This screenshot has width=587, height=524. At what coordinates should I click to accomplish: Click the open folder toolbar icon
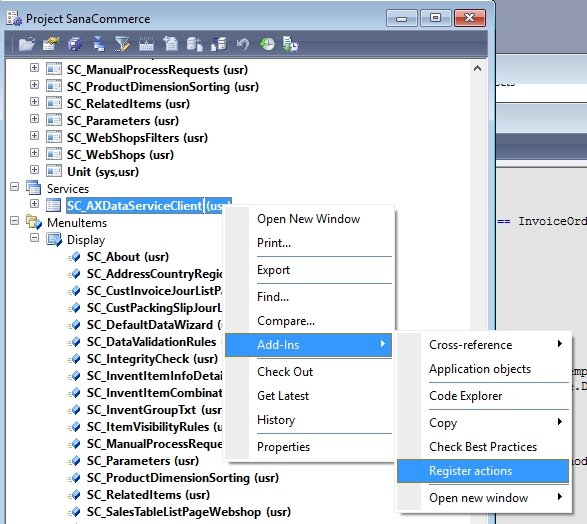(27, 44)
